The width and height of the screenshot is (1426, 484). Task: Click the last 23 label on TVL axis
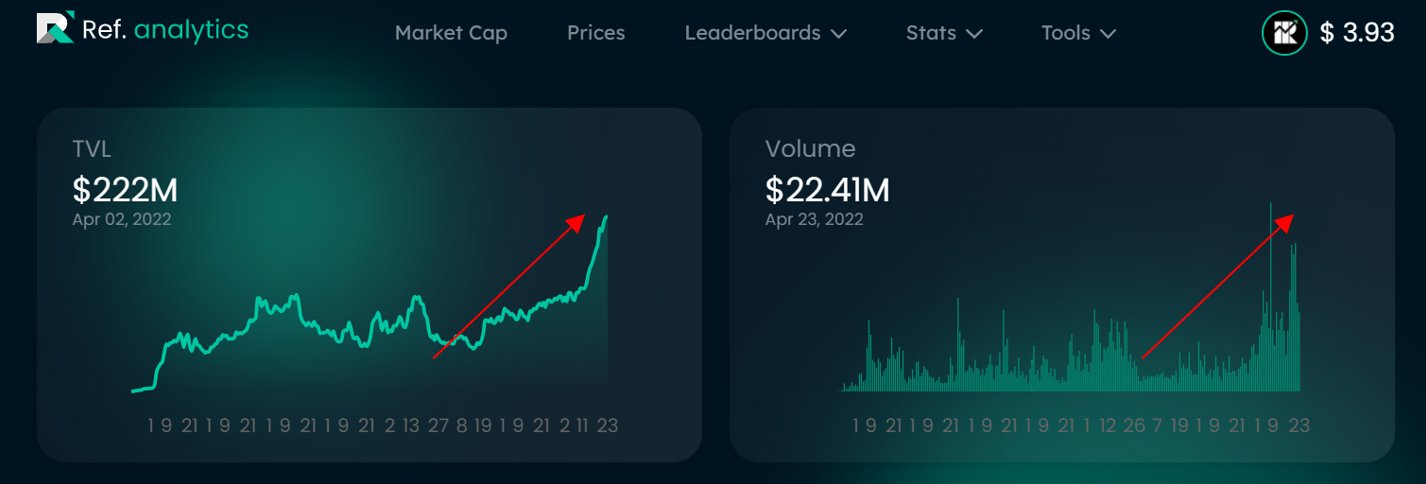tap(607, 425)
